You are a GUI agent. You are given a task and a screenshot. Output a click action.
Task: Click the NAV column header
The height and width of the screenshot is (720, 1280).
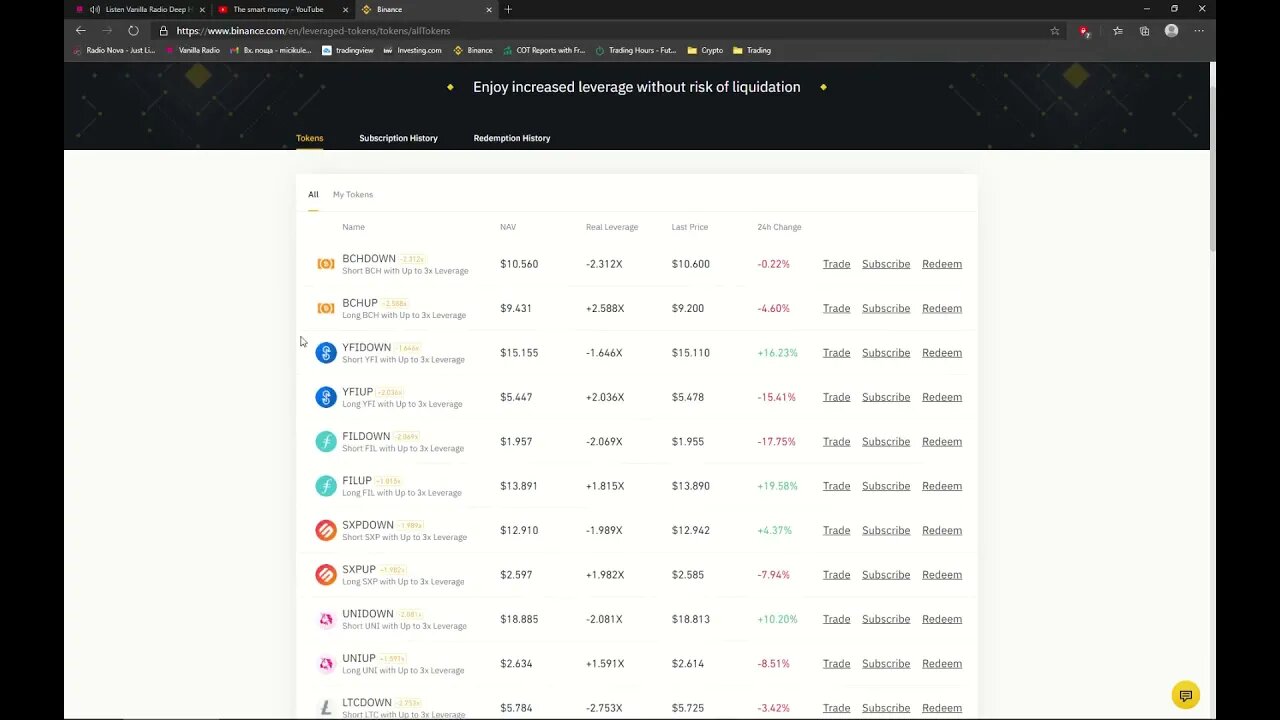[508, 227]
